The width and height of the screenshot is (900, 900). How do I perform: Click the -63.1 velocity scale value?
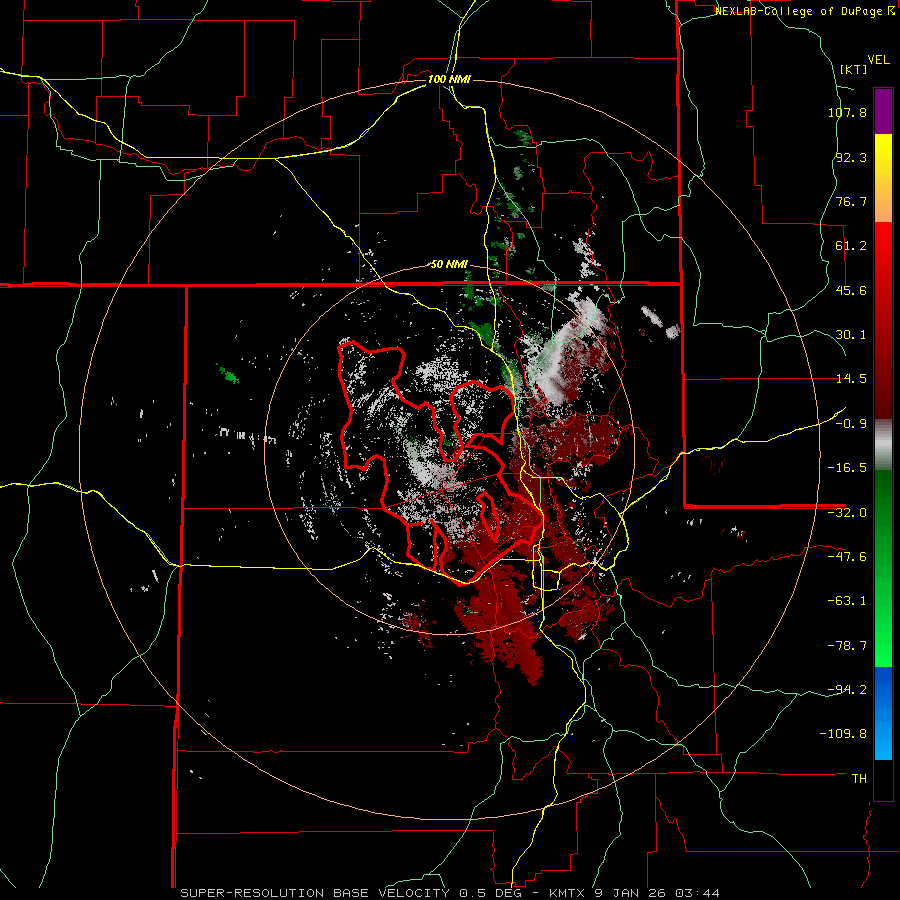tap(847, 601)
